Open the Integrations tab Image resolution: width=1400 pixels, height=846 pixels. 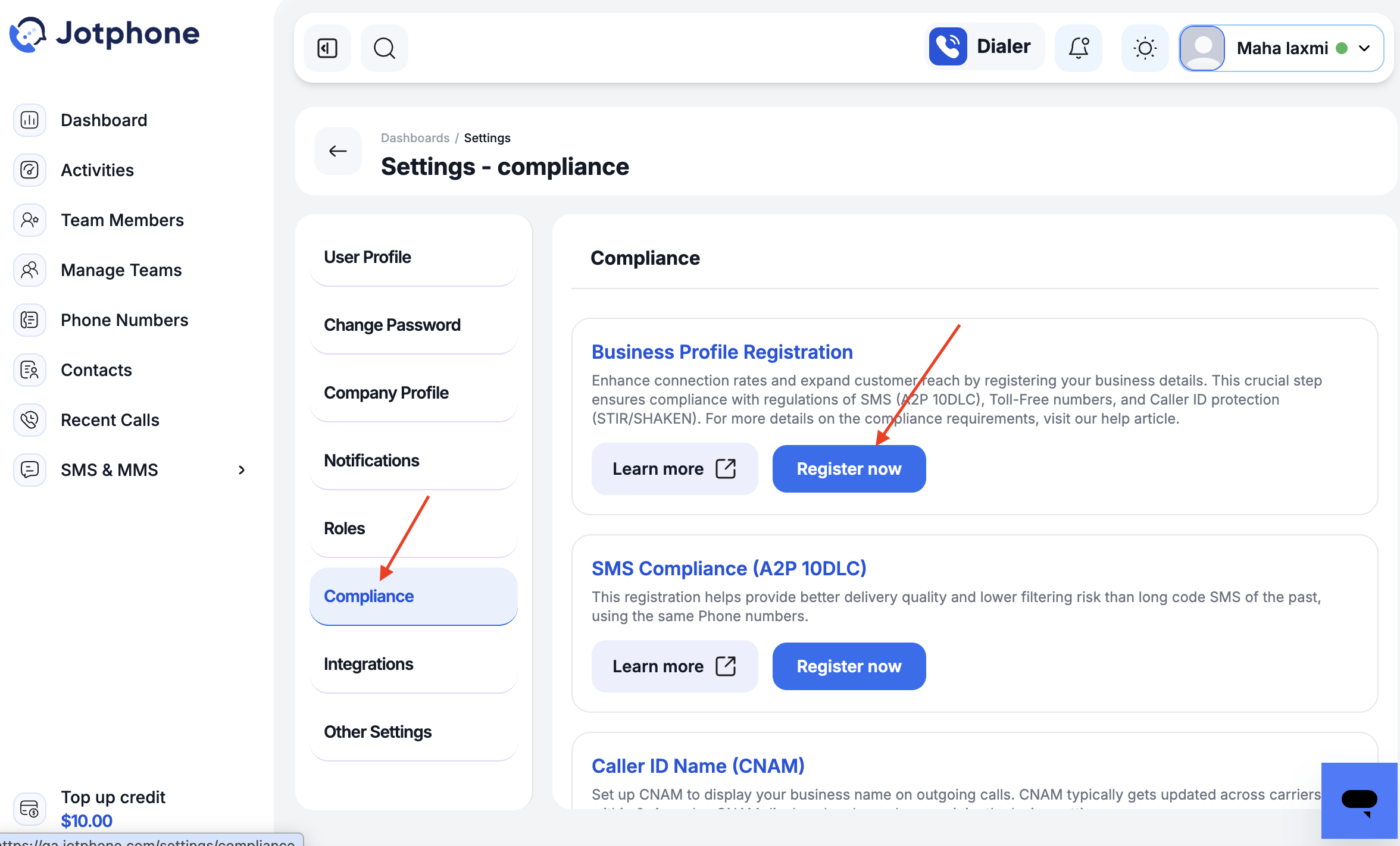coord(414,664)
